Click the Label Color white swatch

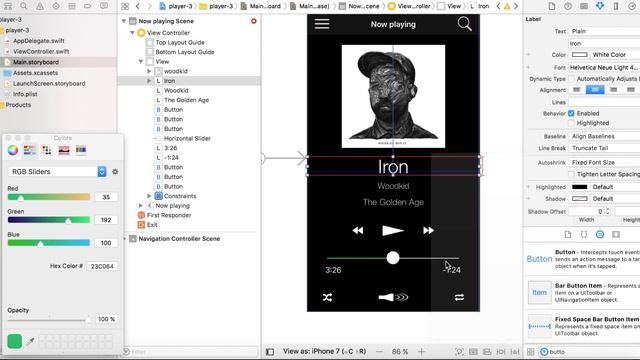tap(580, 55)
